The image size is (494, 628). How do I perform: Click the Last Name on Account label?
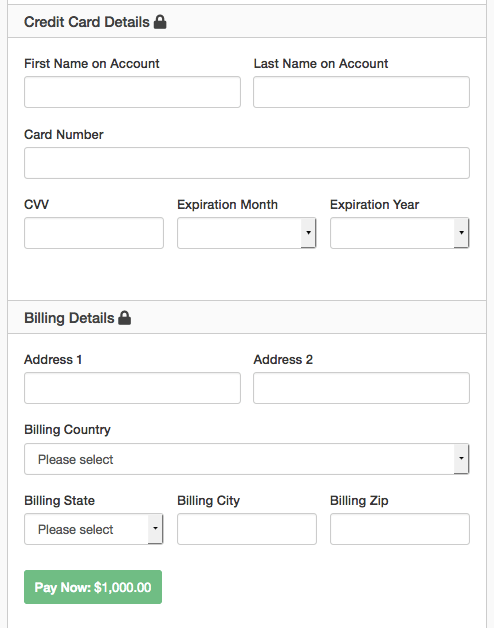pos(321,64)
